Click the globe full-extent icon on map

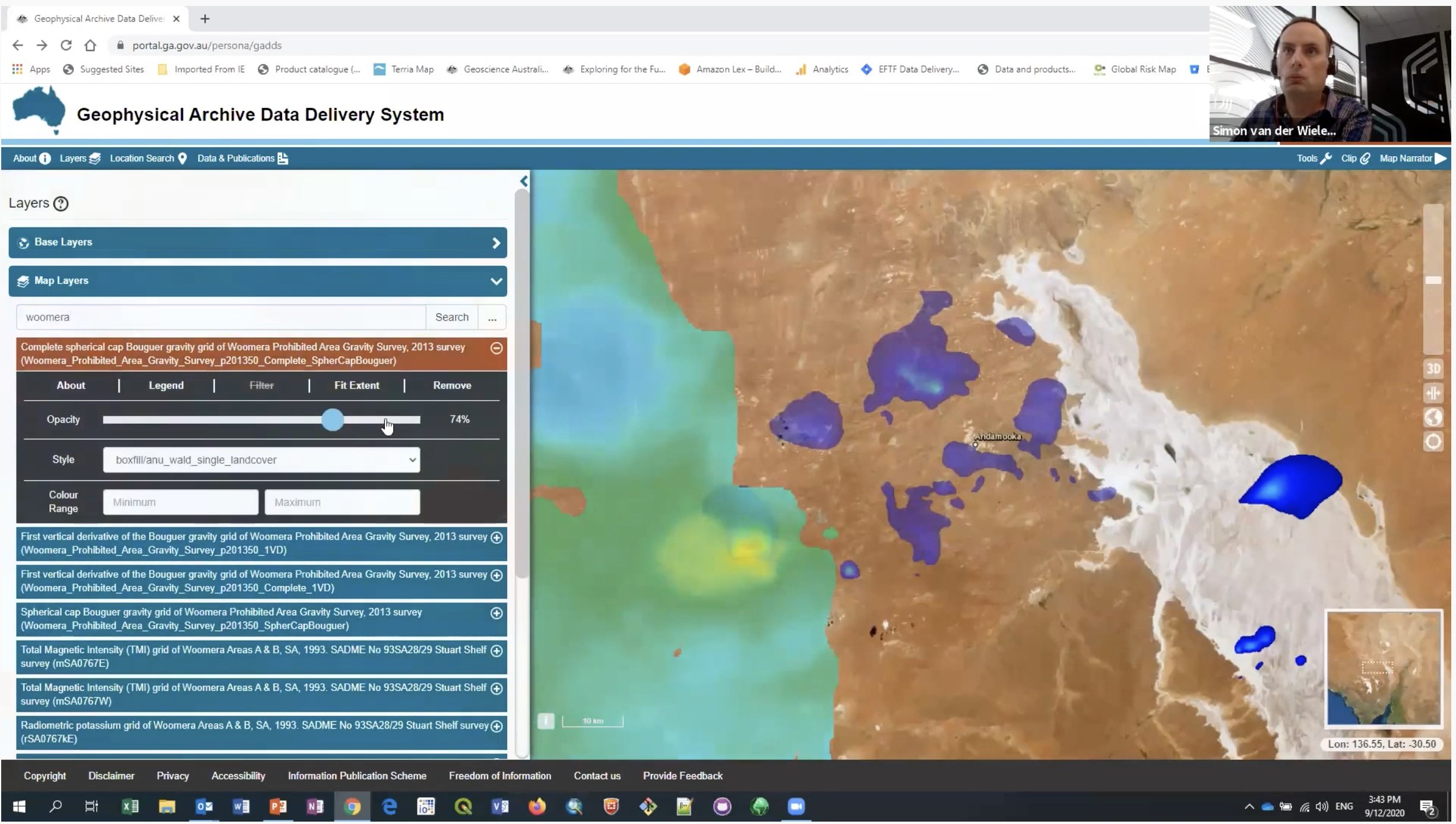1433,417
